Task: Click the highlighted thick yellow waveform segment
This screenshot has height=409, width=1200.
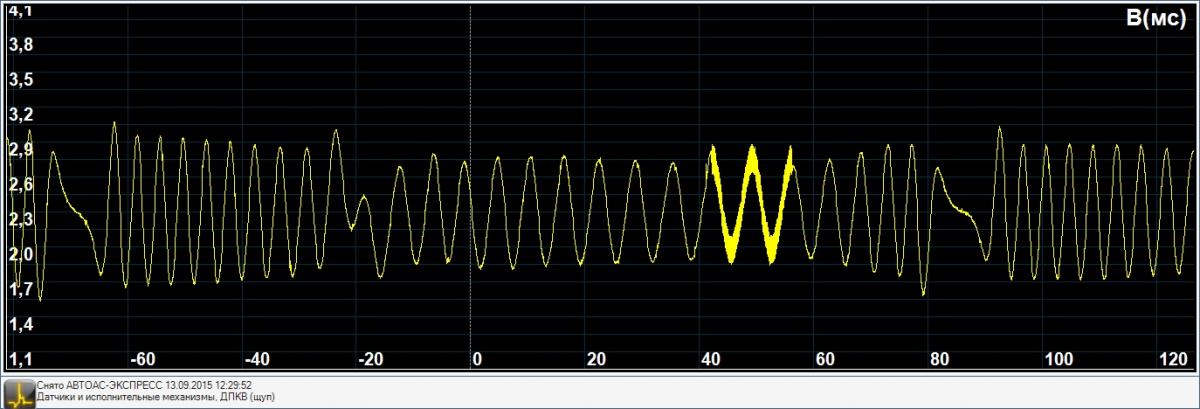Action: 751,204
